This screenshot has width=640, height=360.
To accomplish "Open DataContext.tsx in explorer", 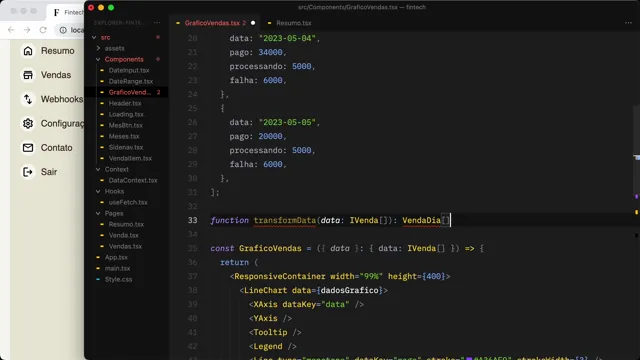I will 133,180.
